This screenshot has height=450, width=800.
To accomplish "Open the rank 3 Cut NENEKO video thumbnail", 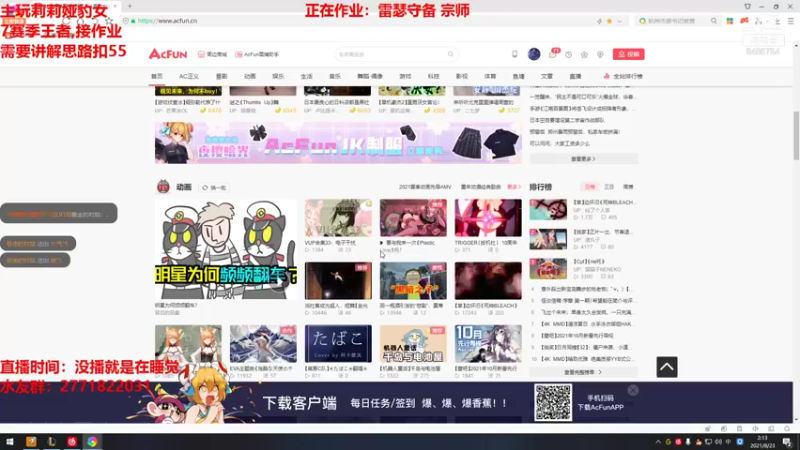I will pos(548,269).
